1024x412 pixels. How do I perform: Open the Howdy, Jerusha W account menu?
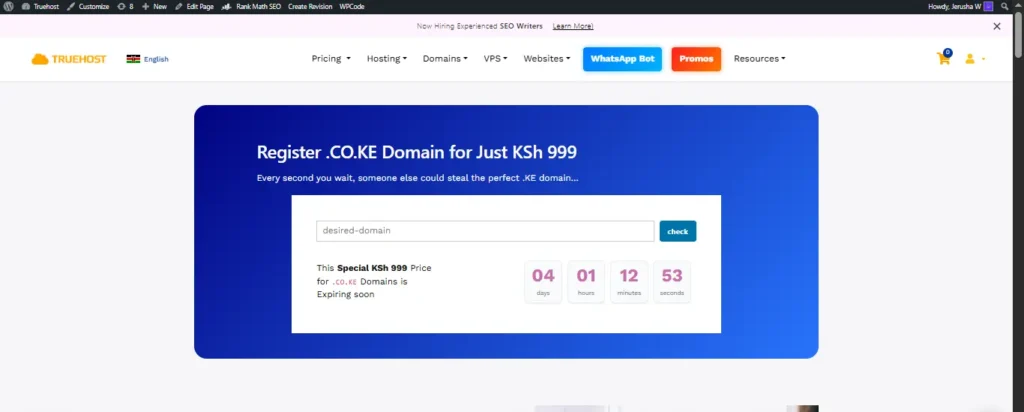tap(960, 7)
